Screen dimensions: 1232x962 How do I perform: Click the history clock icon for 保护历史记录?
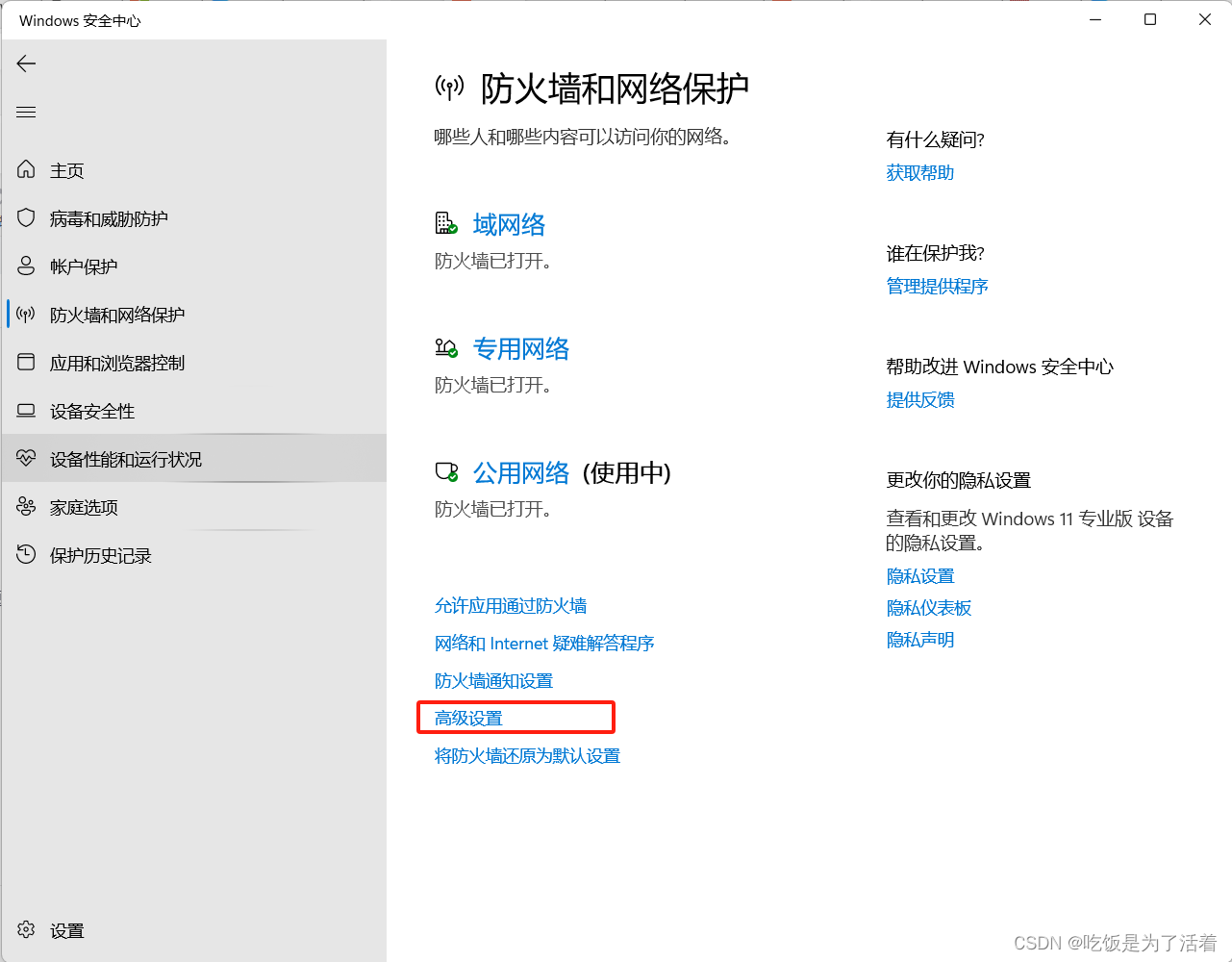(x=26, y=554)
